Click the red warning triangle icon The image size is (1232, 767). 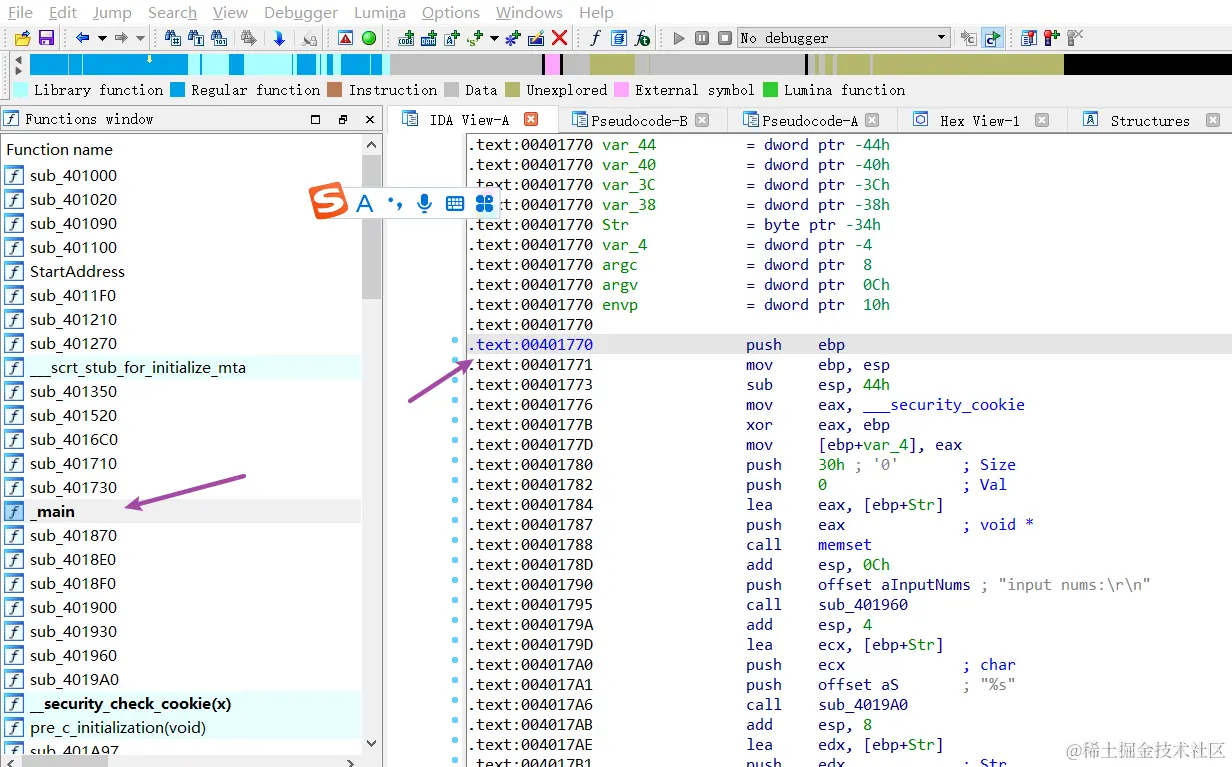pyautogui.click(x=345, y=38)
